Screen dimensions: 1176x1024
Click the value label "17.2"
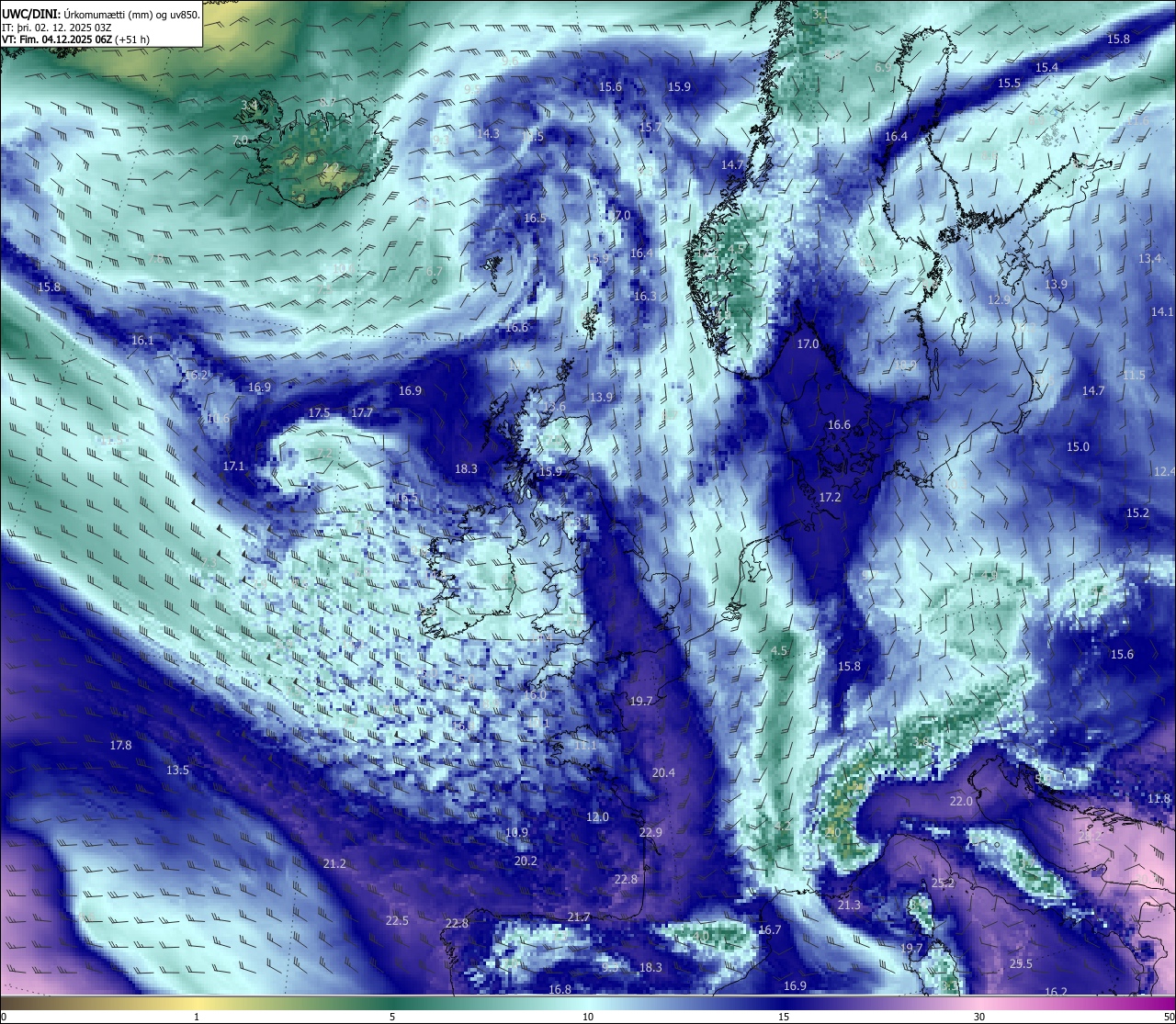(830, 497)
